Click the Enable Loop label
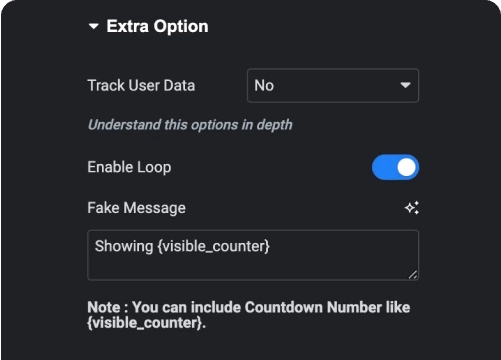The image size is (501, 360). tap(129, 167)
